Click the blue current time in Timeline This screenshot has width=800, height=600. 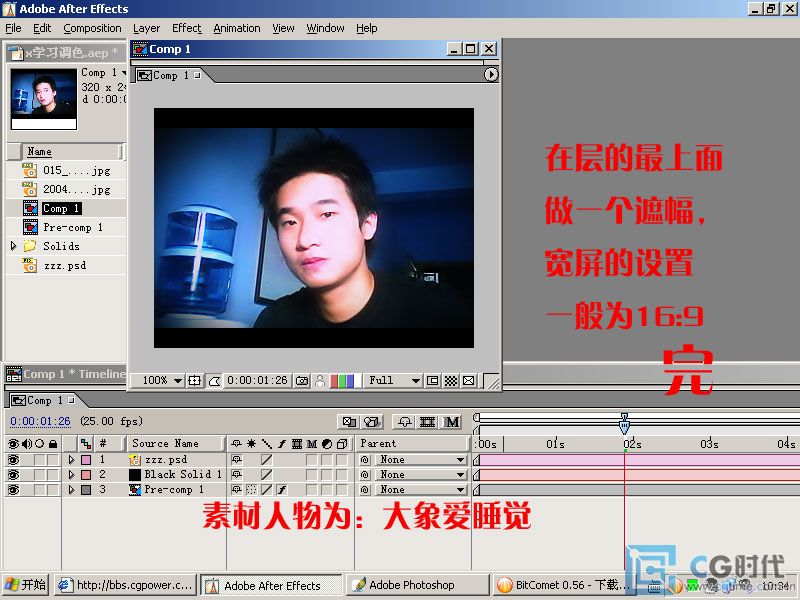coord(40,421)
